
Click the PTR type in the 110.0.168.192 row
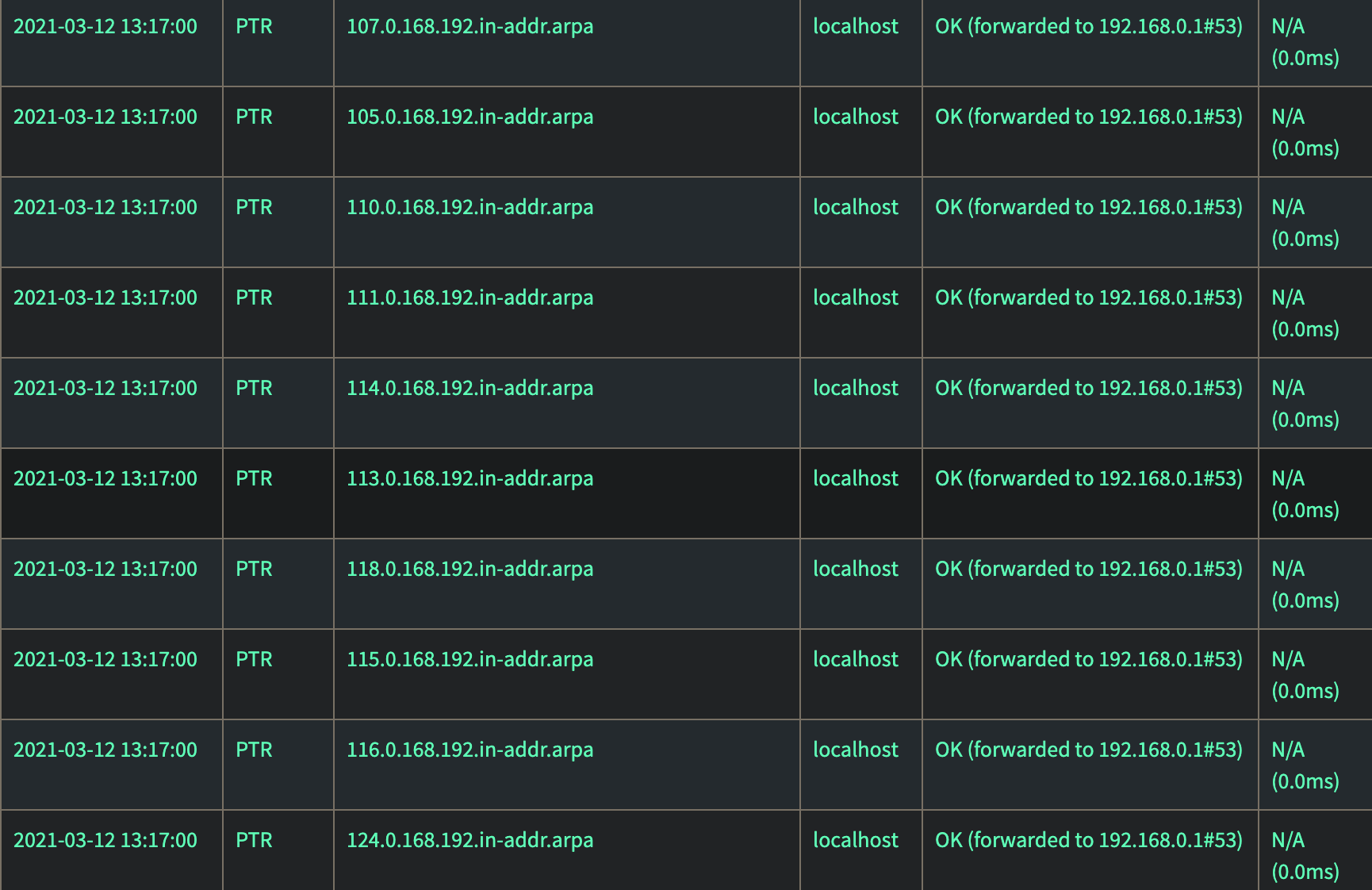(x=254, y=208)
